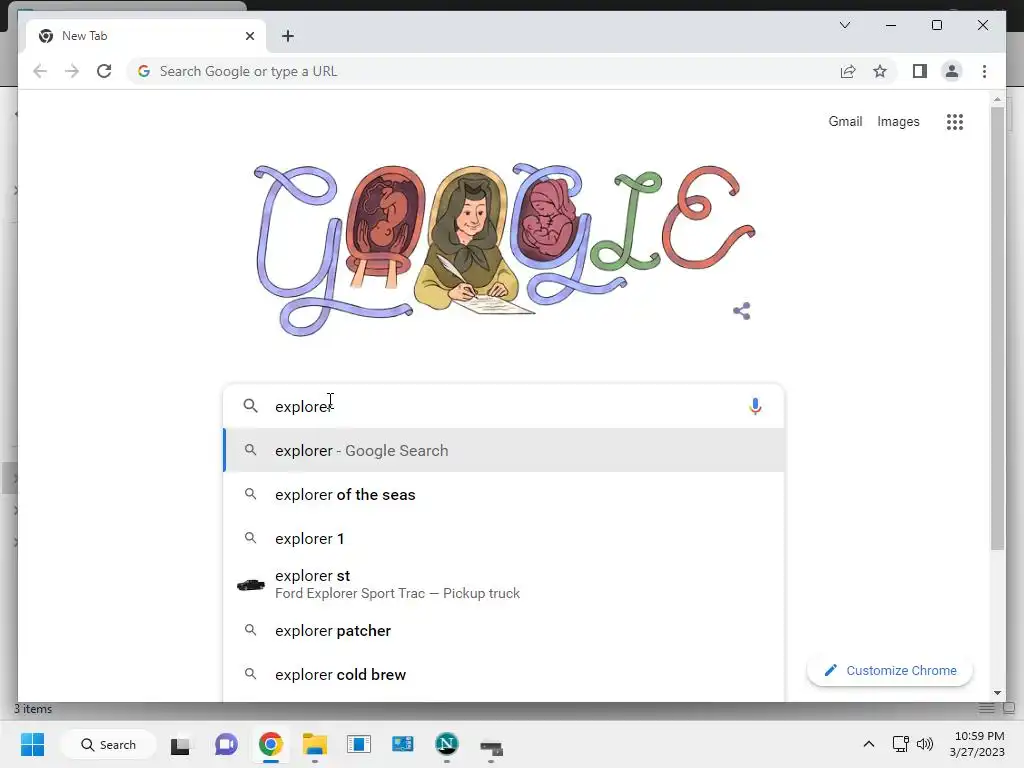Start voice search with the microphone
The image size is (1024, 768).
pos(755,406)
